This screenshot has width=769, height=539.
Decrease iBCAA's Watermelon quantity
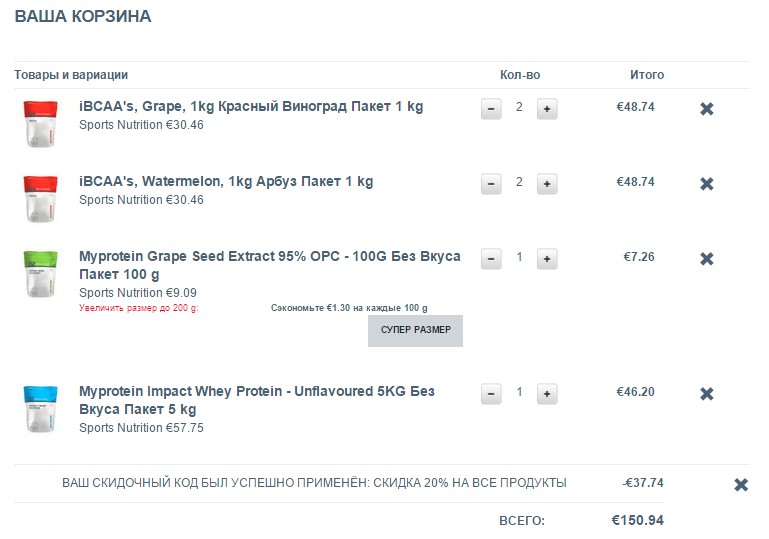click(x=491, y=184)
